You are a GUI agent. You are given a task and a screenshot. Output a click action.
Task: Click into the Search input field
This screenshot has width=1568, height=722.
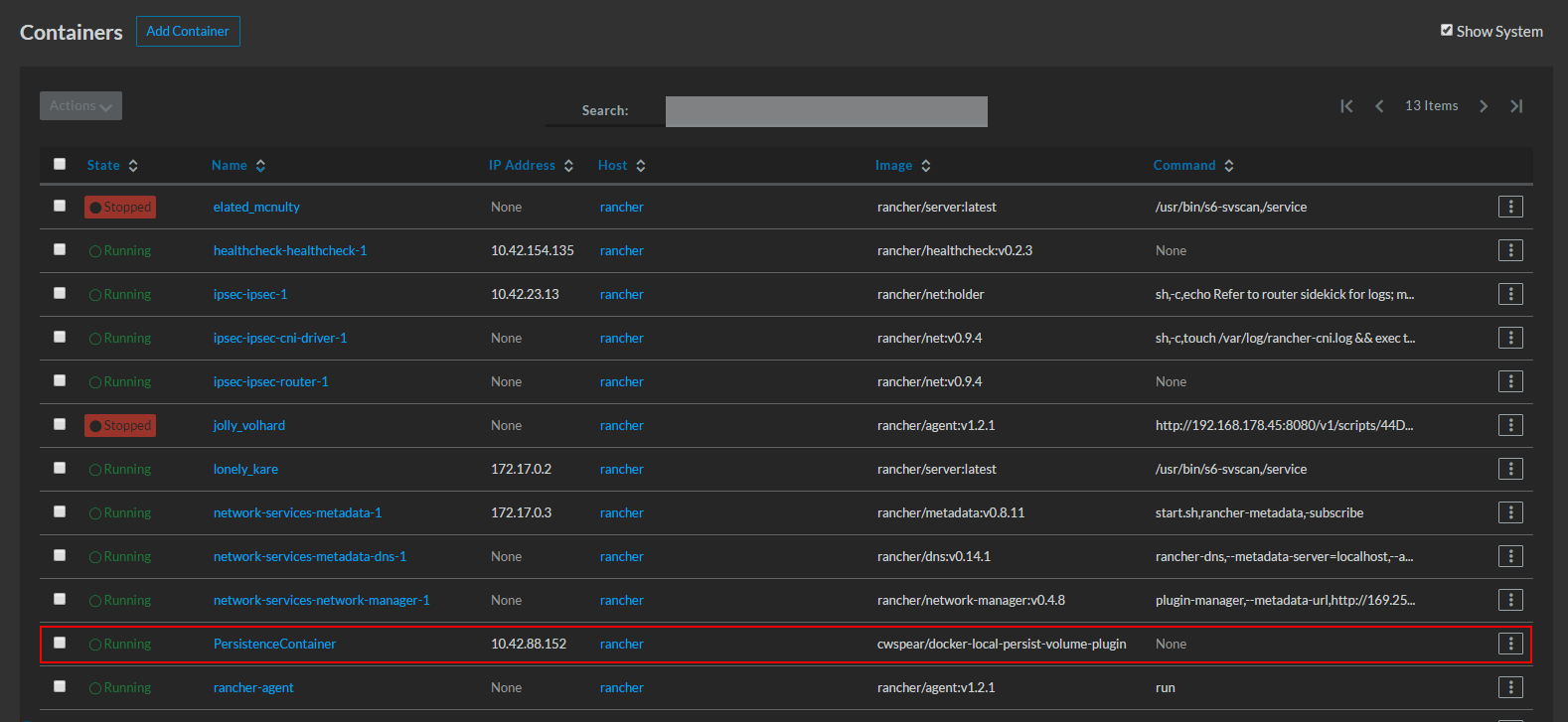click(827, 111)
